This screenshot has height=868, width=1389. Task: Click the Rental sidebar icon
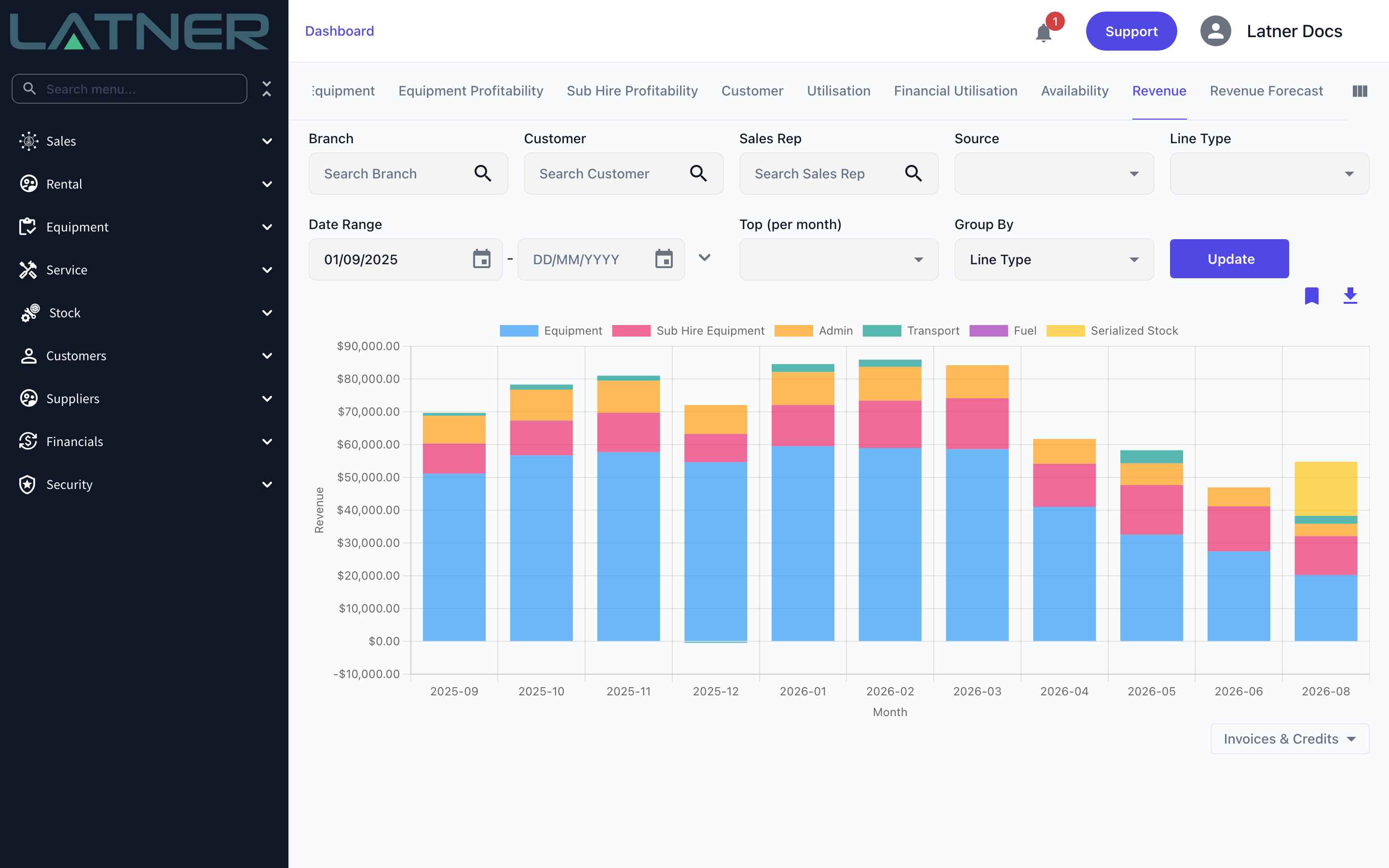coord(29,184)
